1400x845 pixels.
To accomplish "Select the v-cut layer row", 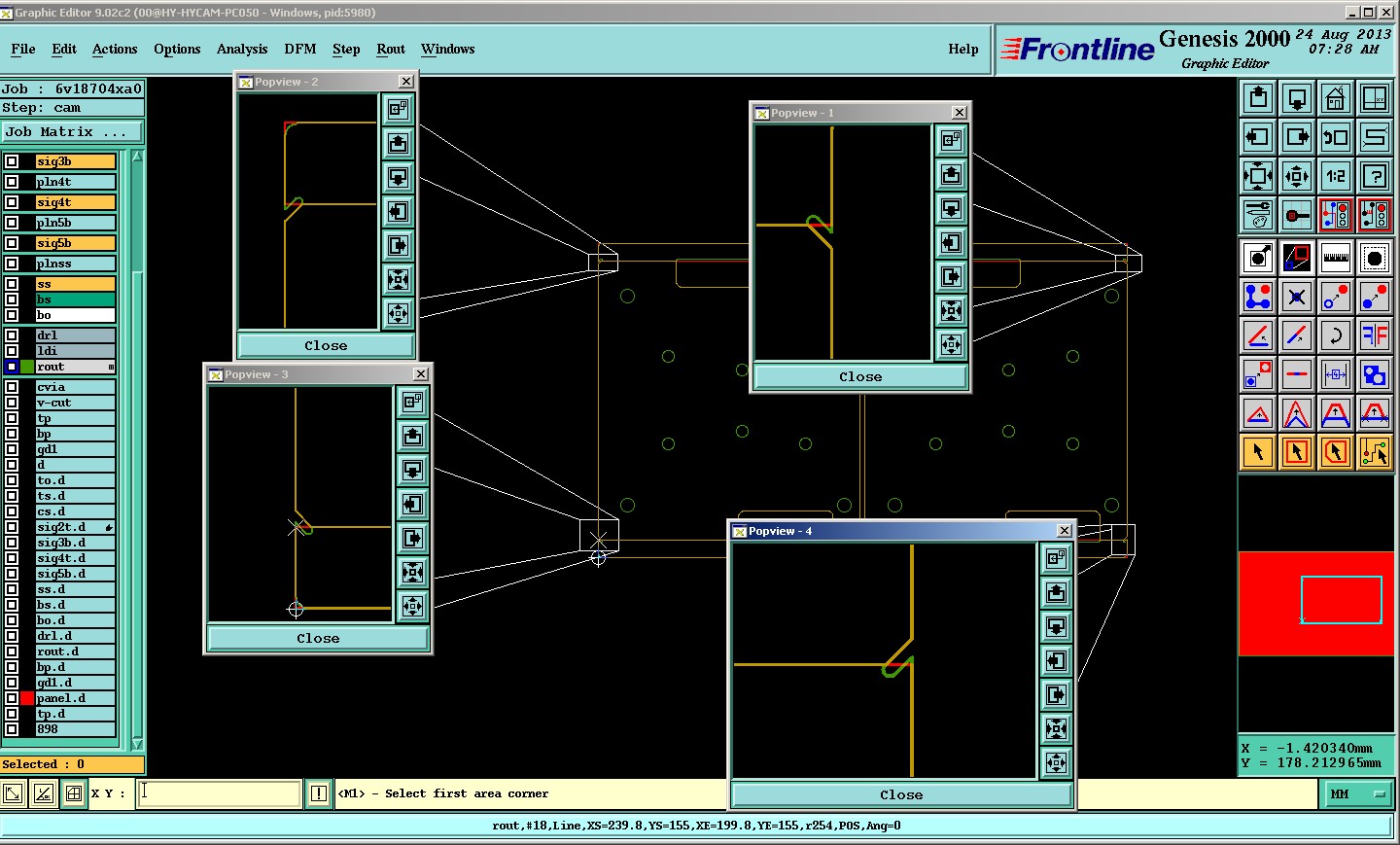I will coord(76,403).
